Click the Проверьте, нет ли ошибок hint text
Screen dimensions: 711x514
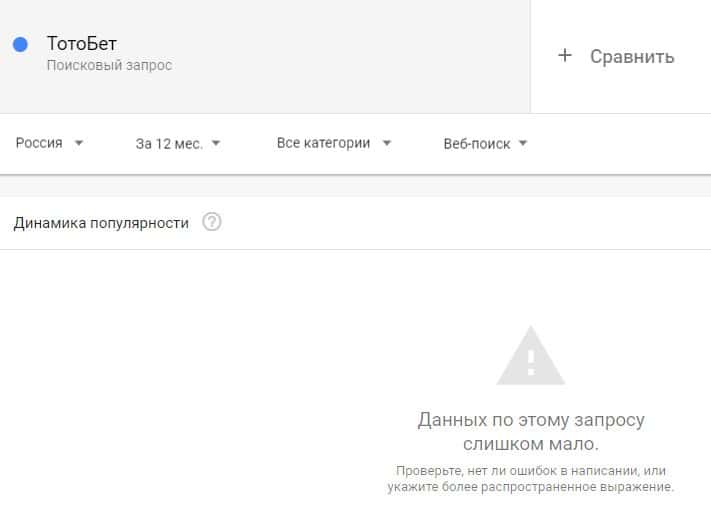[x=531, y=479]
